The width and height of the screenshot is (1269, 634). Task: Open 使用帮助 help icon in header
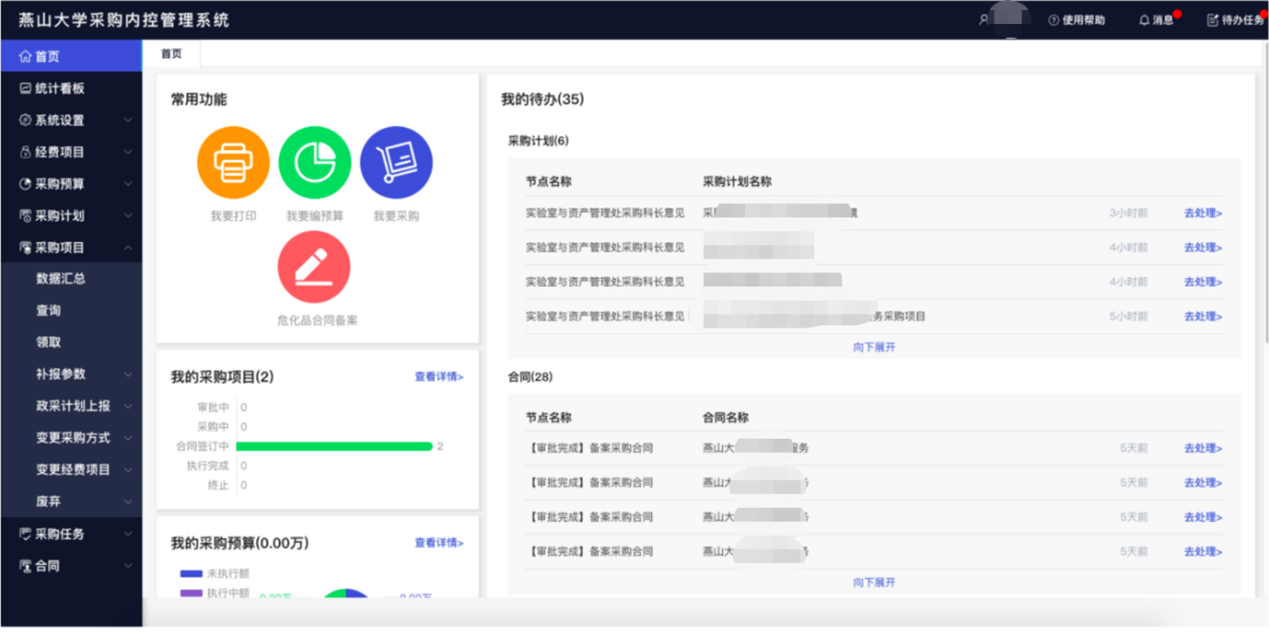point(1053,20)
